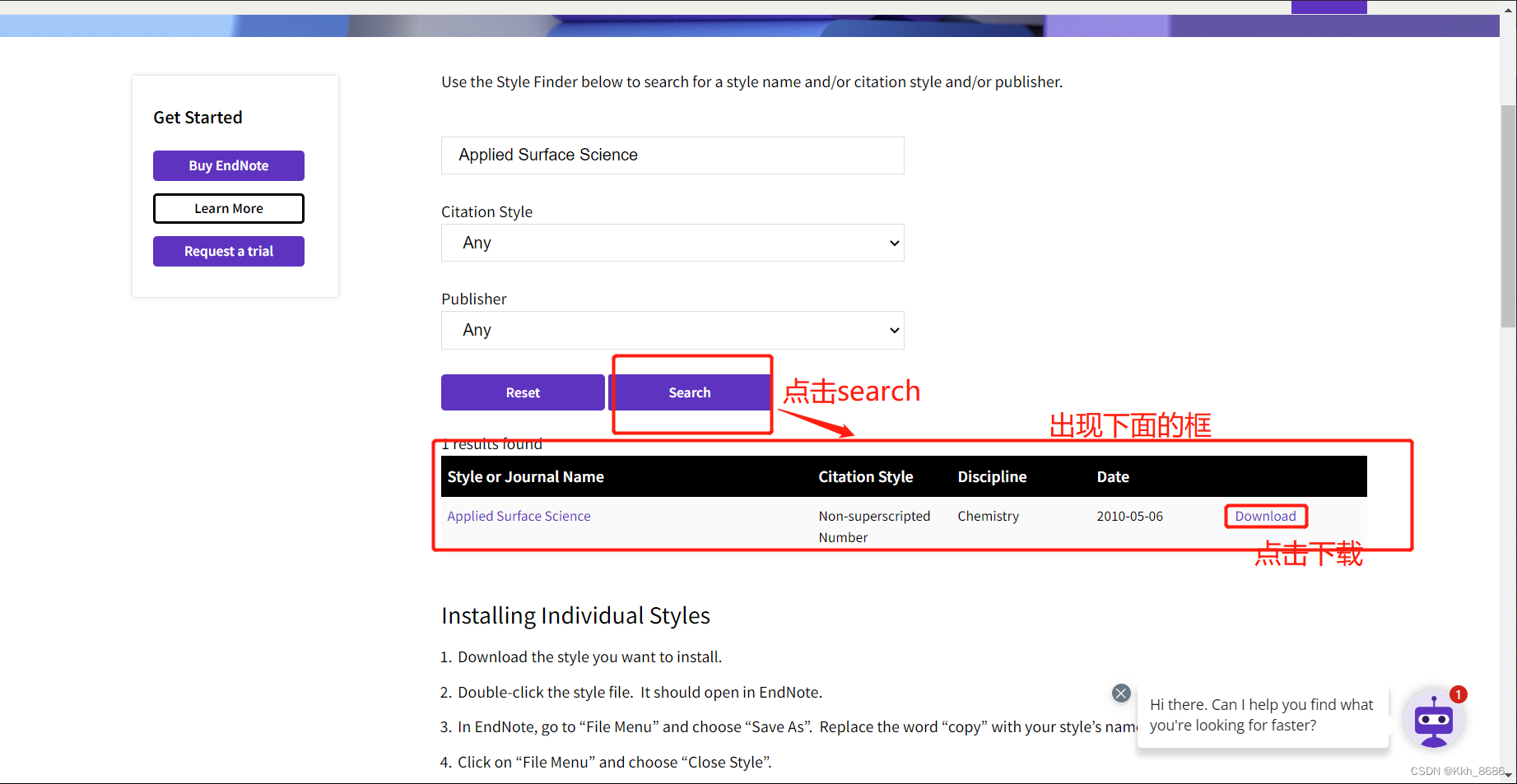Download the Applied Surface Science style
This screenshot has height=784, width=1517.
[1265, 516]
